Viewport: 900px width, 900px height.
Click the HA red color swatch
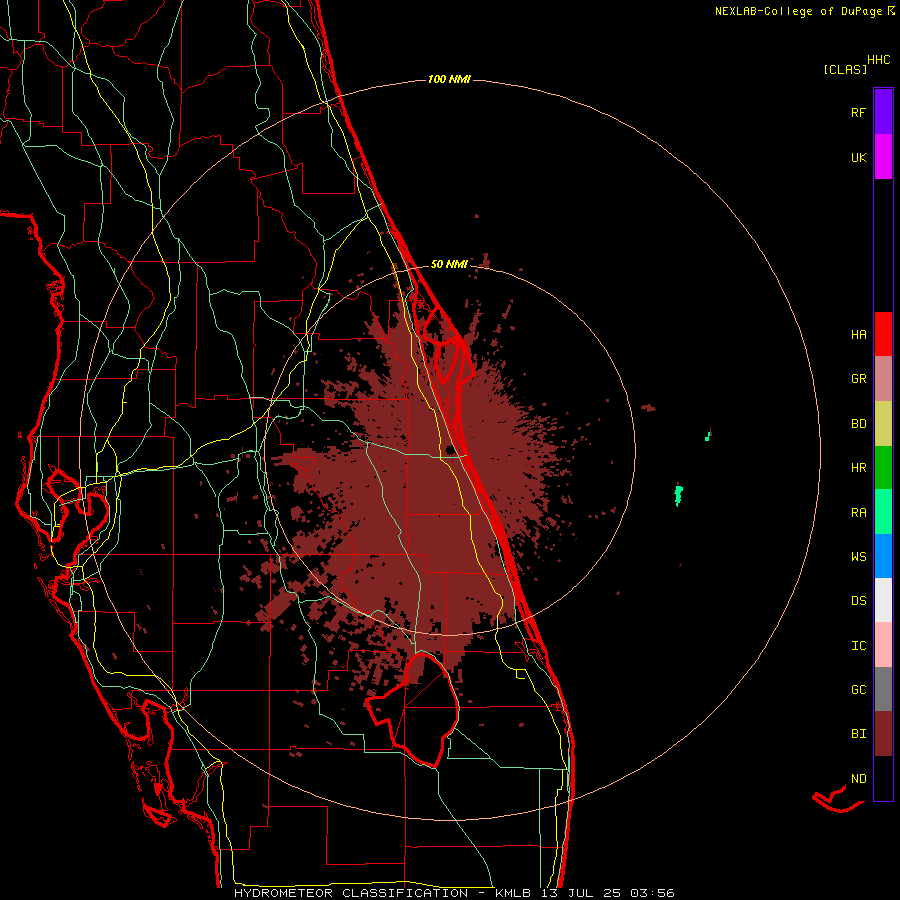(883, 334)
